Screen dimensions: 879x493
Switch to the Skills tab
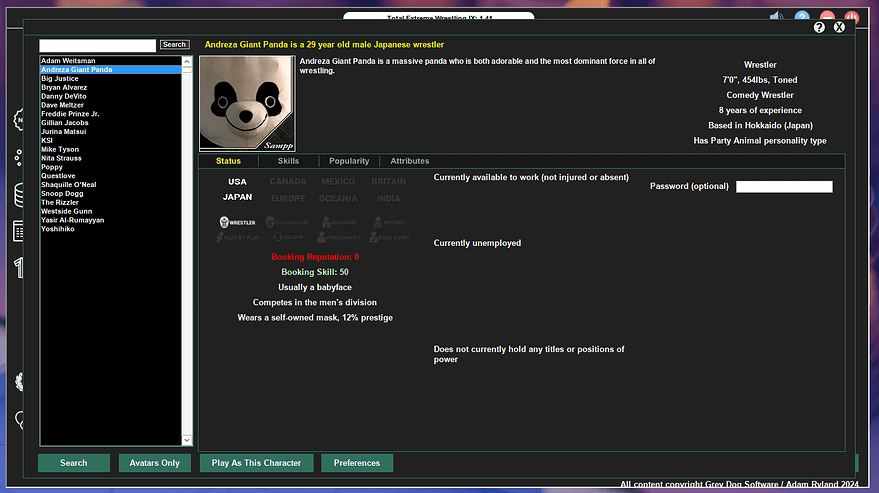pyautogui.click(x=288, y=161)
